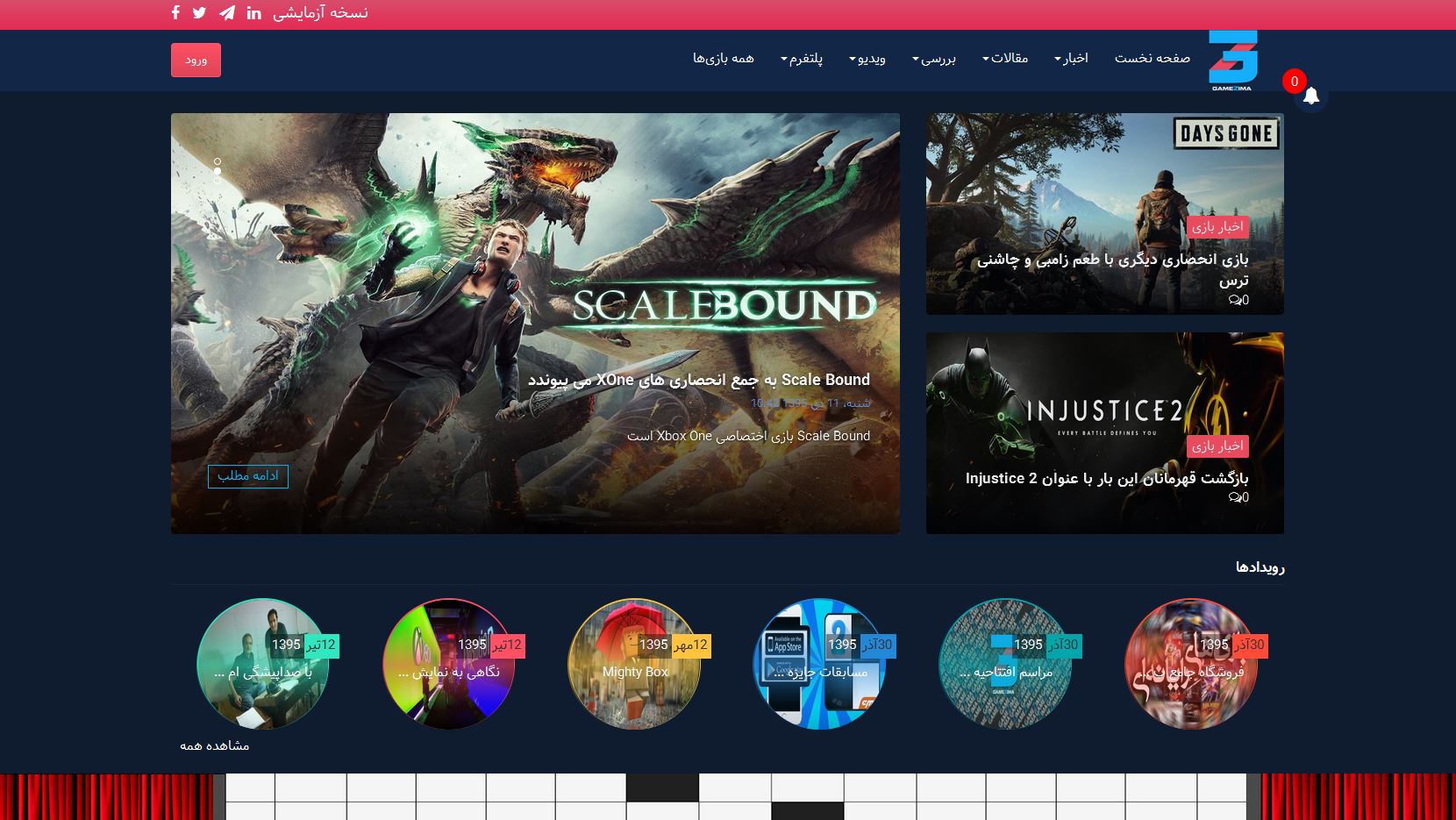Open the مراسم افتتاحیه event circle
The width and height of the screenshot is (1456, 820).
[x=1005, y=664]
